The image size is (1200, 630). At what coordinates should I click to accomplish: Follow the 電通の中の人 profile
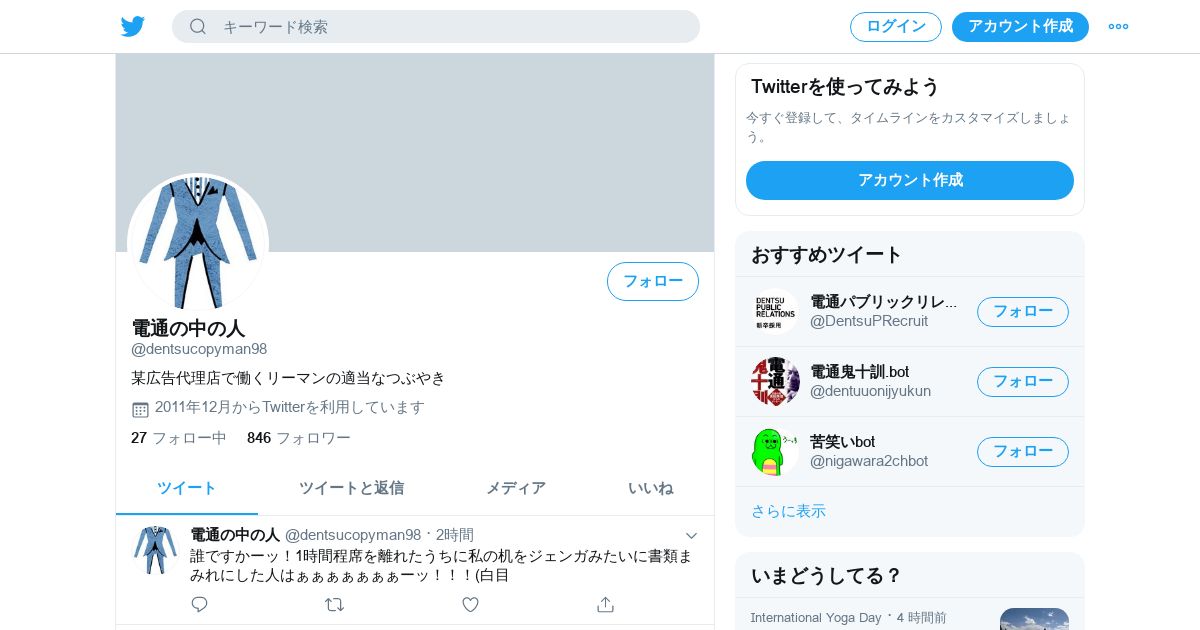click(653, 281)
